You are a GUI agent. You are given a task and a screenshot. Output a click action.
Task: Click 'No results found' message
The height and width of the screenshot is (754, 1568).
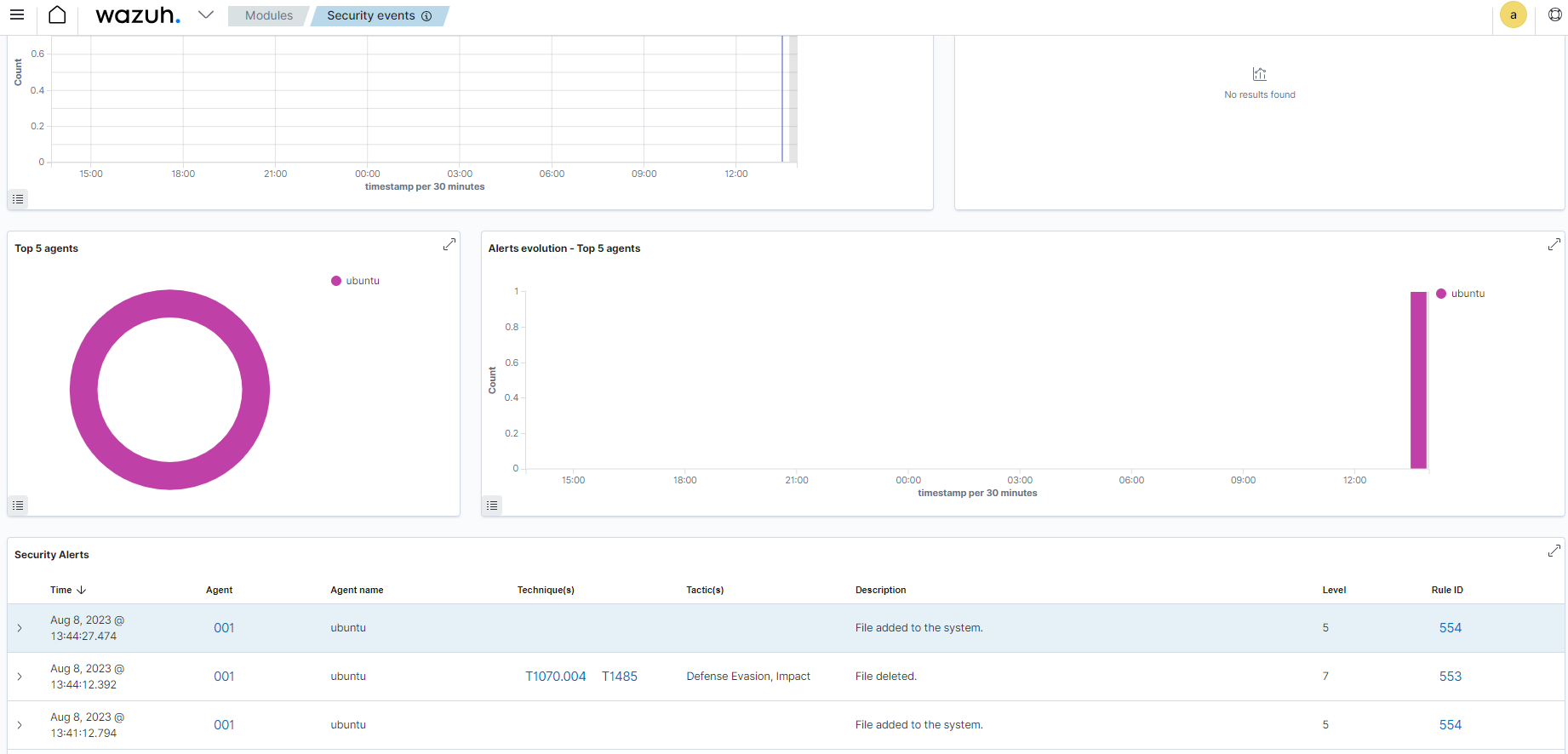coord(1260,94)
